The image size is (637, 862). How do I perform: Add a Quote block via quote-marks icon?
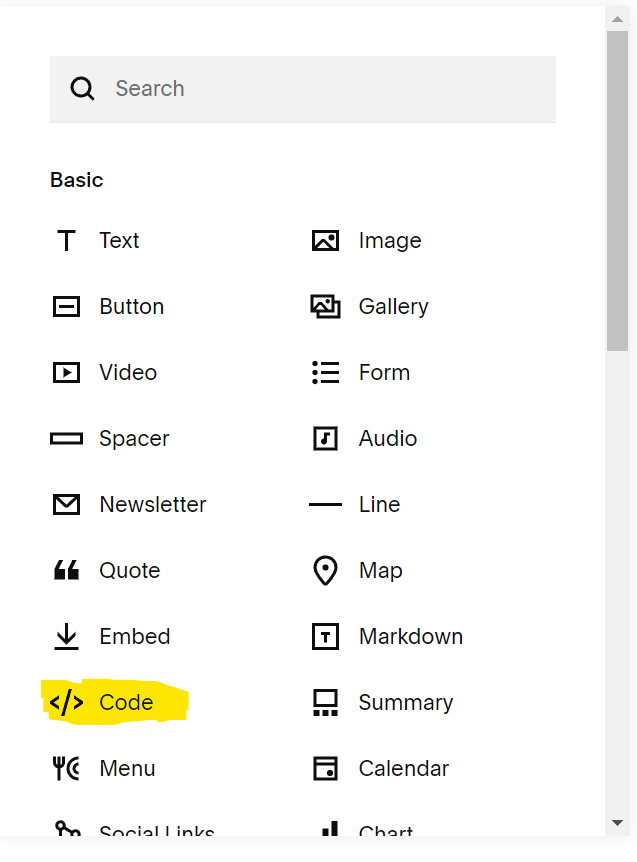[x=67, y=571]
